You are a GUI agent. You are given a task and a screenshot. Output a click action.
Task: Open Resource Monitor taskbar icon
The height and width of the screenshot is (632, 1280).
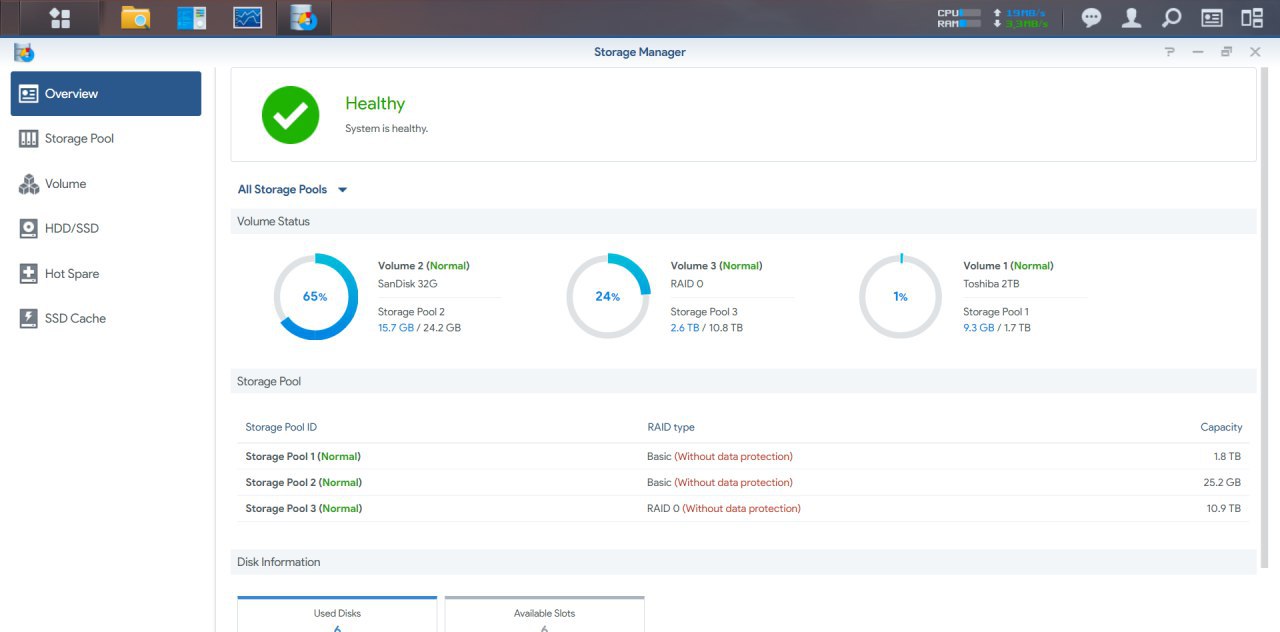click(247, 18)
